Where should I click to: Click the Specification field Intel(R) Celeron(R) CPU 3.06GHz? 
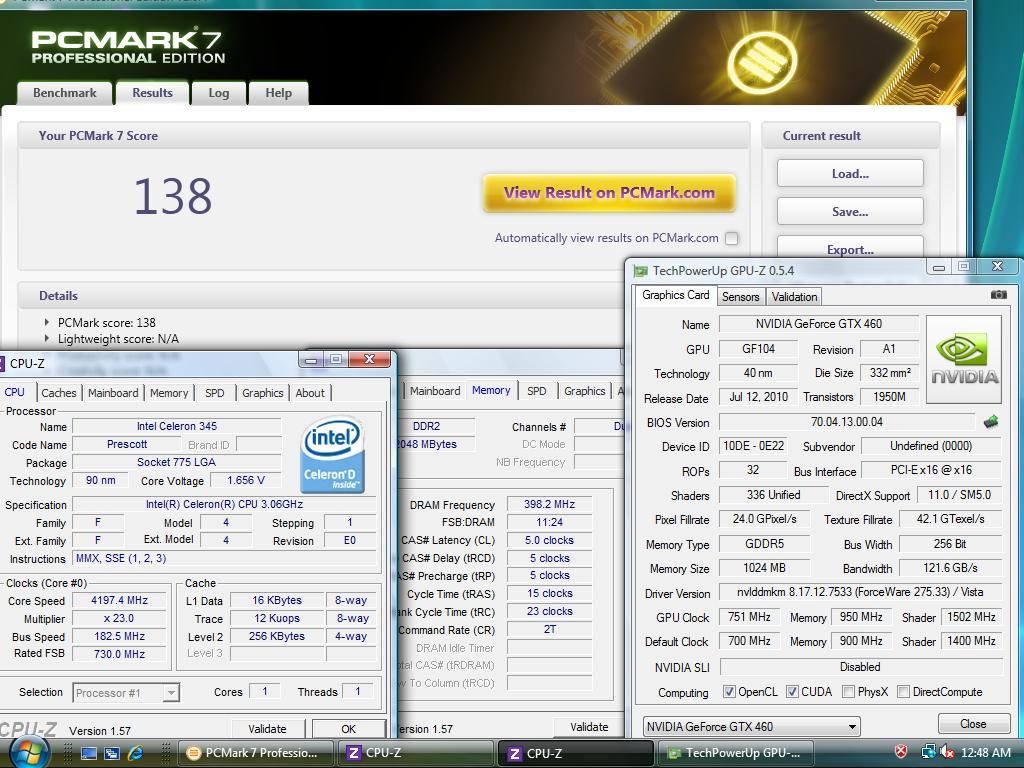click(x=224, y=504)
